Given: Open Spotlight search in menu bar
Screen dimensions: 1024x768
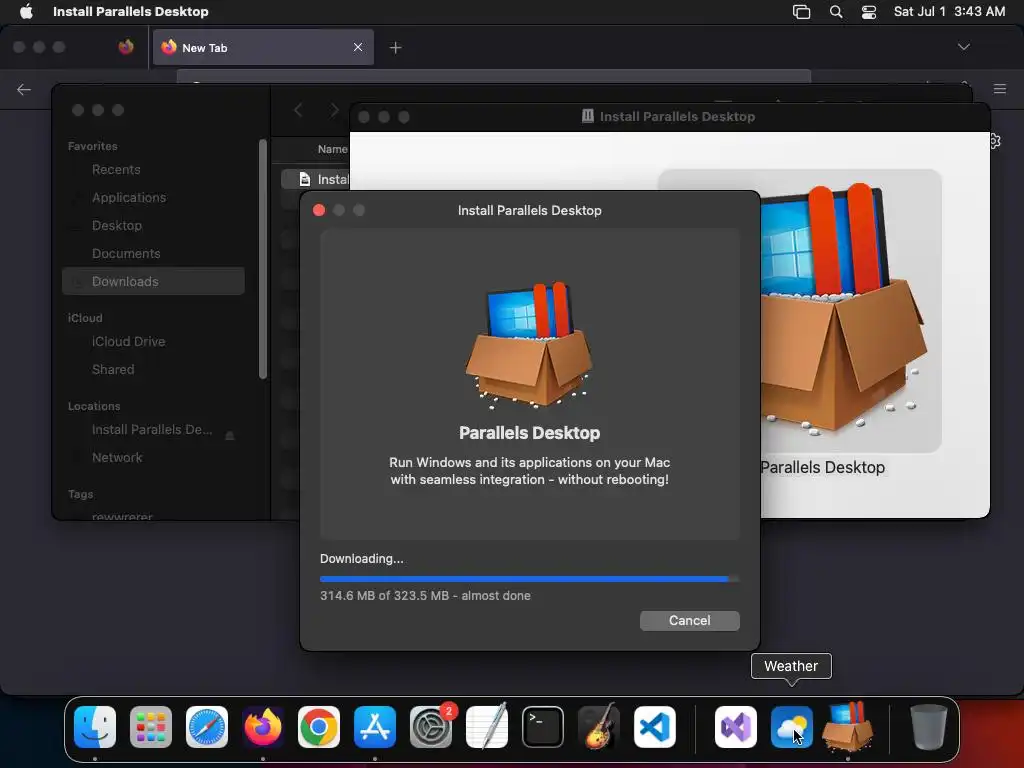Looking at the screenshot, I should click(x=835, y=12).
